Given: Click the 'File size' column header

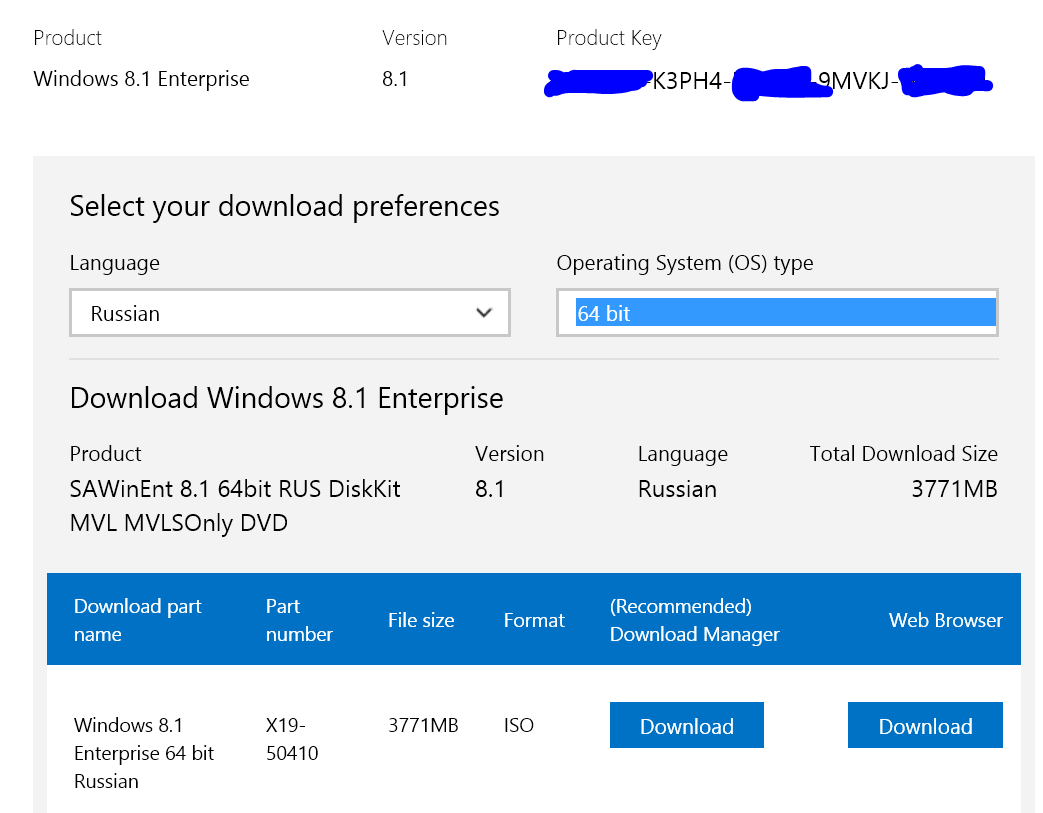Looking at the screenshot, I should click(x=421, y=620).
